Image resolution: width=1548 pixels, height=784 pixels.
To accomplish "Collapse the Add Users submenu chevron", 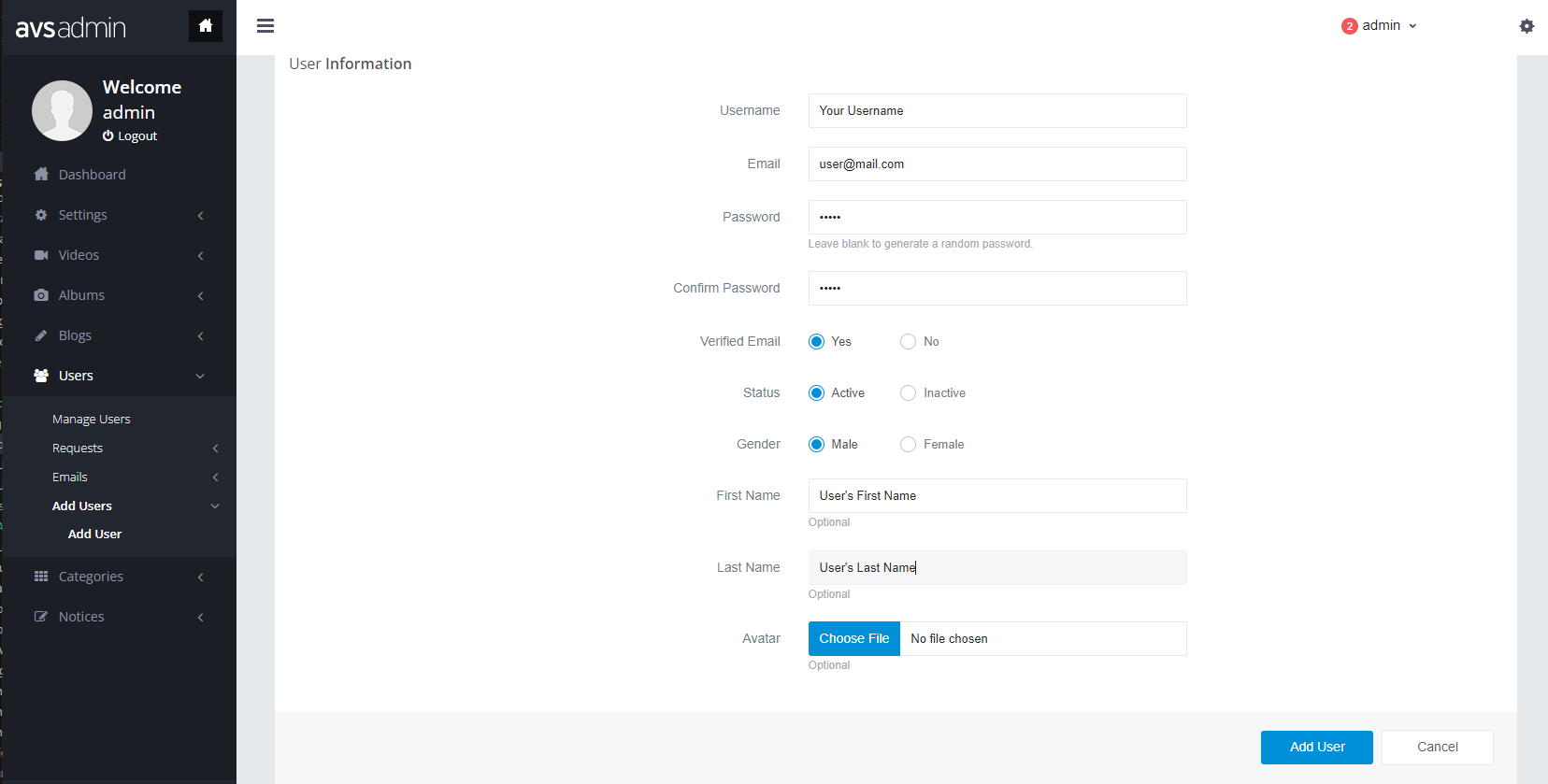I will coord(215,506).
